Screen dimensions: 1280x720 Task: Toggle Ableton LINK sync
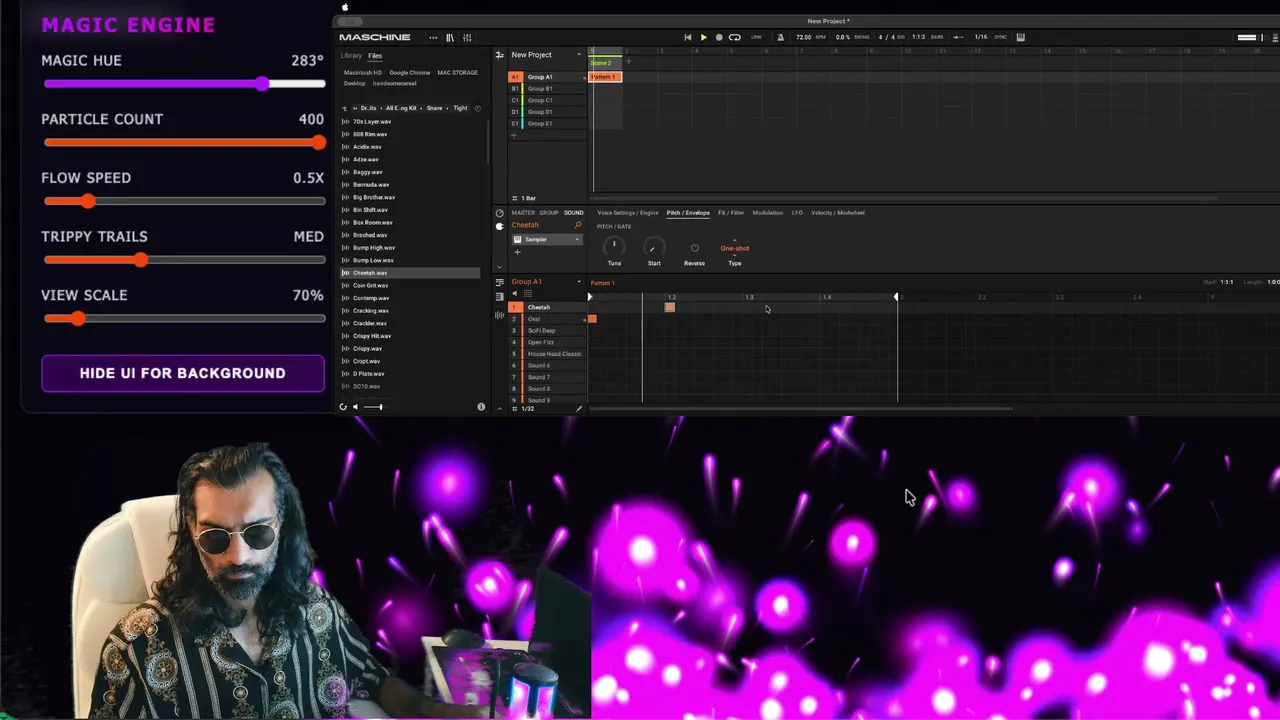pyautogui.click(x=756, y=38)
